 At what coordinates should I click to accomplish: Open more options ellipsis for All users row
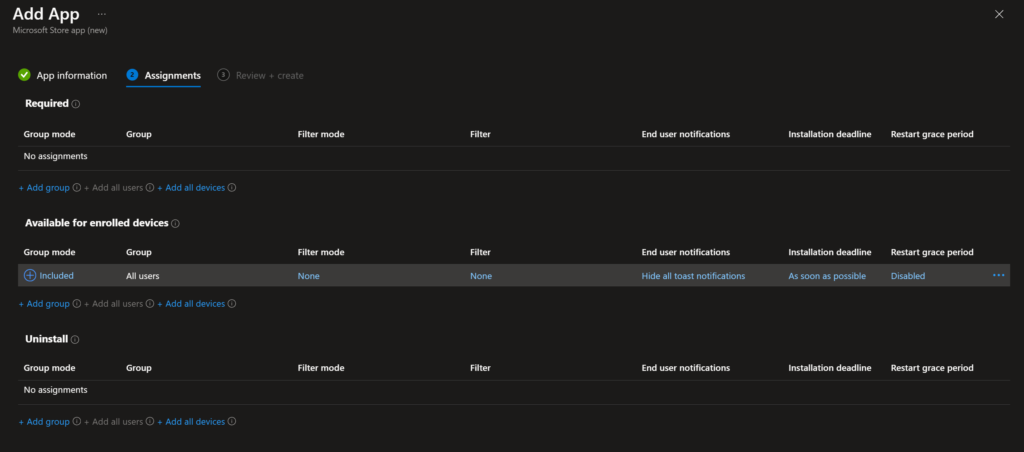coord(999,276)
